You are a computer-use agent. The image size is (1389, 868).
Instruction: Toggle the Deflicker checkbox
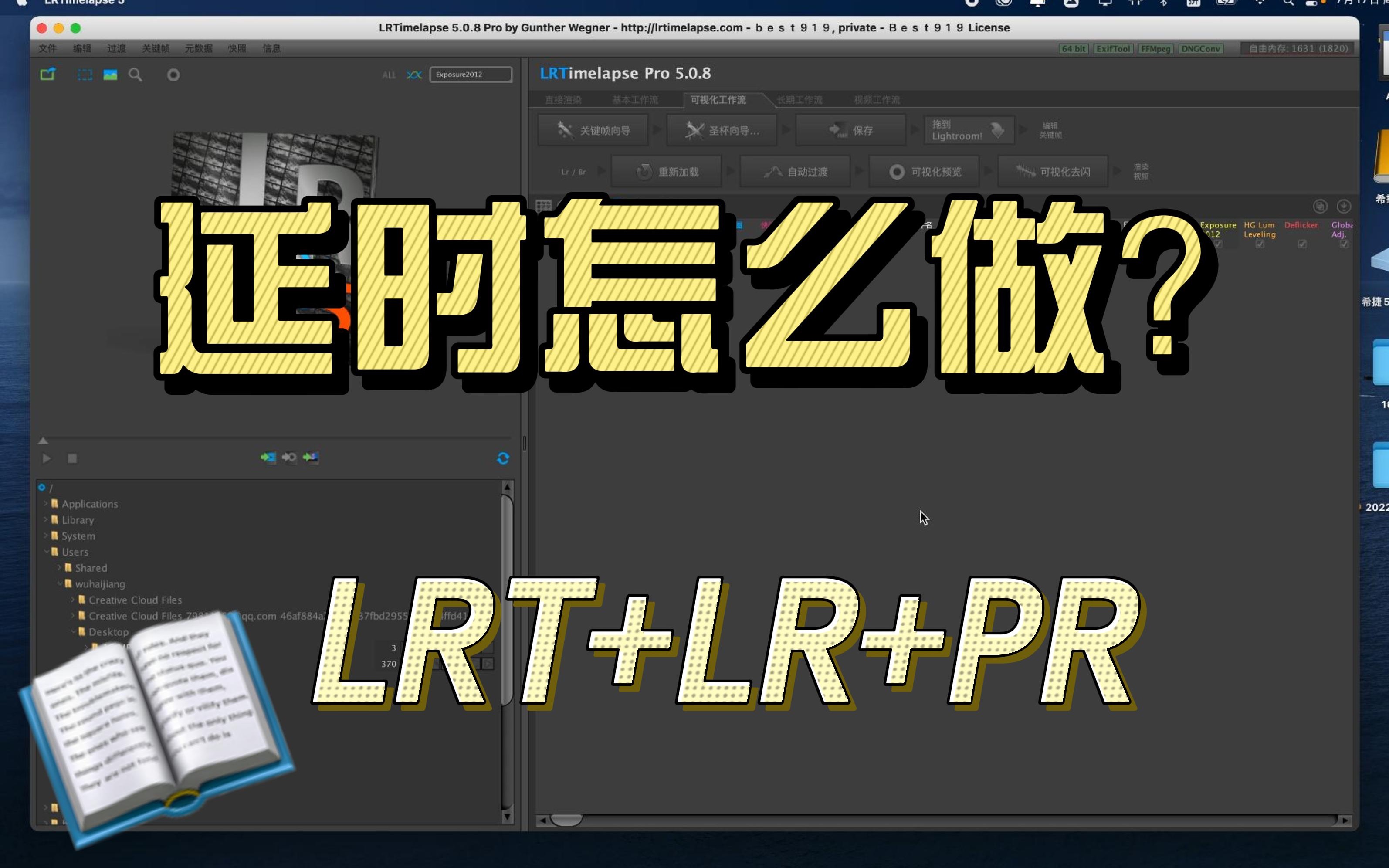tap(1302, 244)
